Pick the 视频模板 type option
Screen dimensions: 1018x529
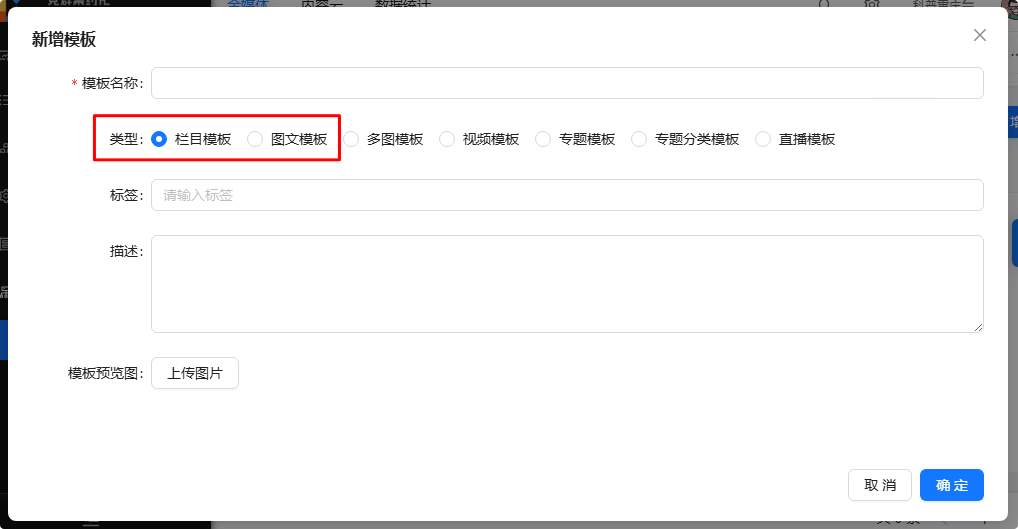pyautogui.click(x=447, y=139)
